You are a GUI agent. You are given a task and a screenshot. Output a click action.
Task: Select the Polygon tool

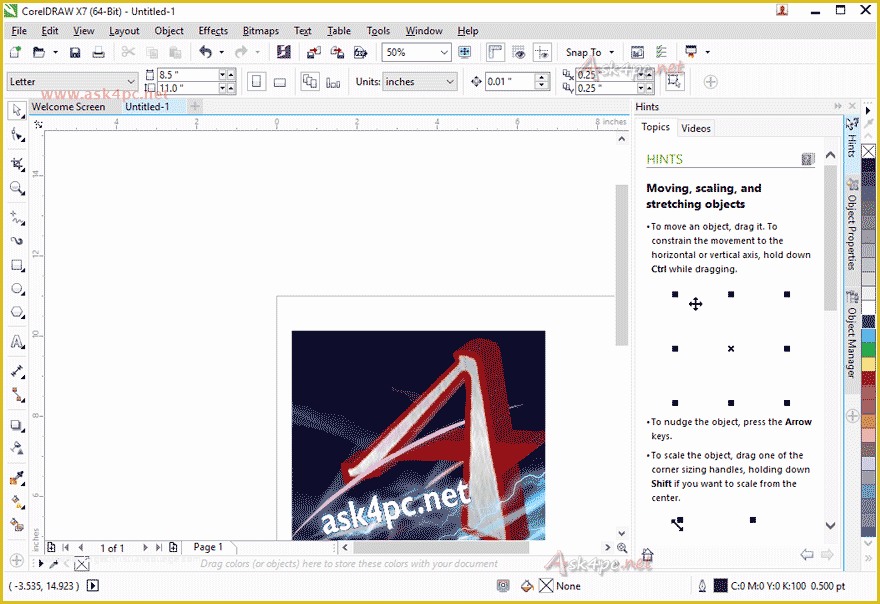[17, 313]
